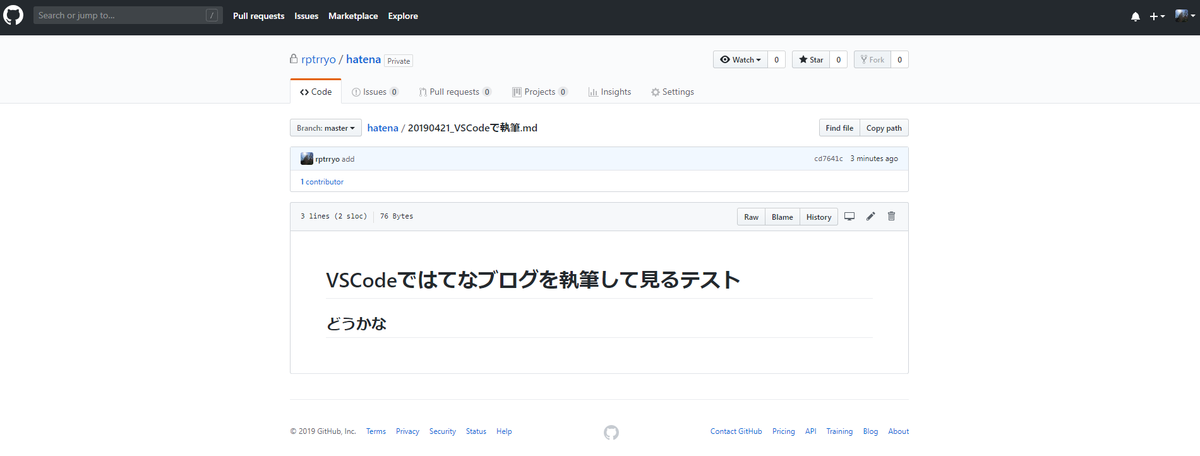Click the heading 'VSCodeではてなブログを執筆して見るテスト'
The width and height of the screenshot is (1200, 456).
click(533, 280)
